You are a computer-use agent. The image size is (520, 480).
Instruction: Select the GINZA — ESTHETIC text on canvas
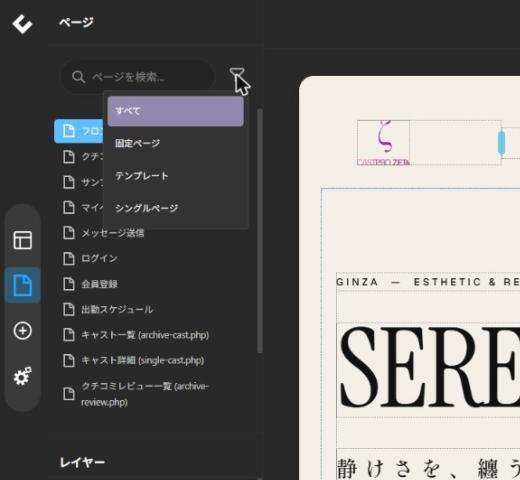(428, 282)
